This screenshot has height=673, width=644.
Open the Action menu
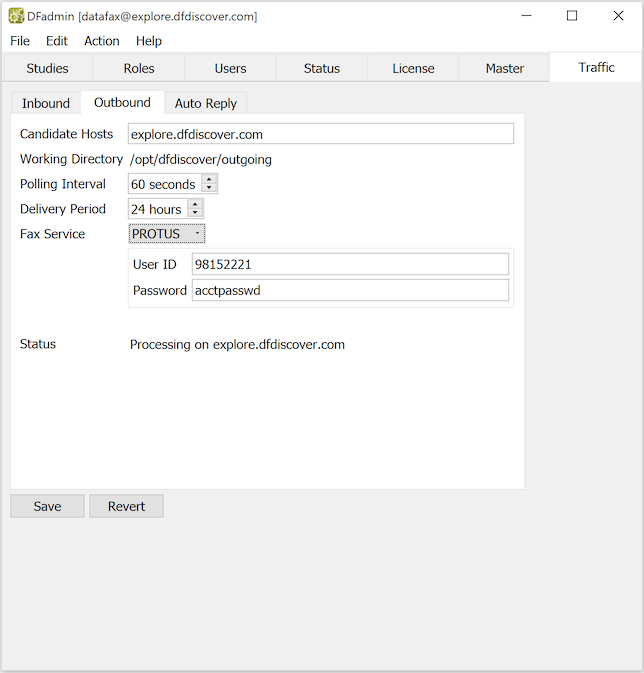pyautogui.click(x=102, y=41)
